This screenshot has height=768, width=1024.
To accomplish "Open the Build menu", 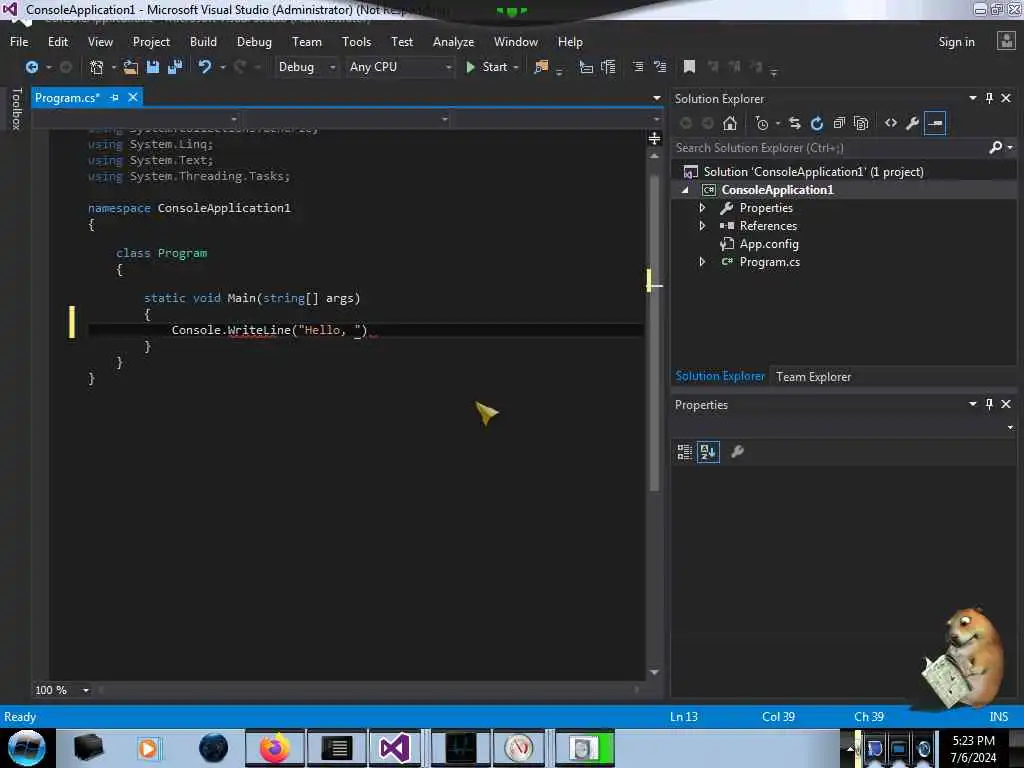I will click(x=203, y=42).
